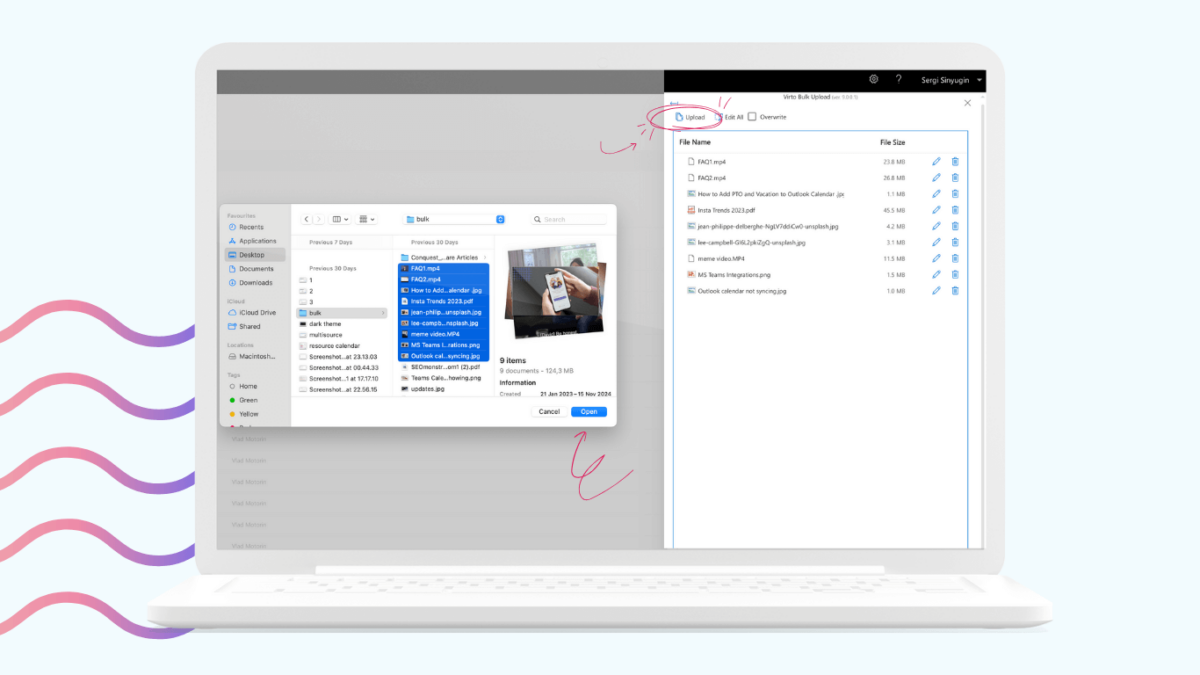1200x675 pixels.
Task: Click the Upload icon in Virto Bulk Upload
Action: coord(678,117)
